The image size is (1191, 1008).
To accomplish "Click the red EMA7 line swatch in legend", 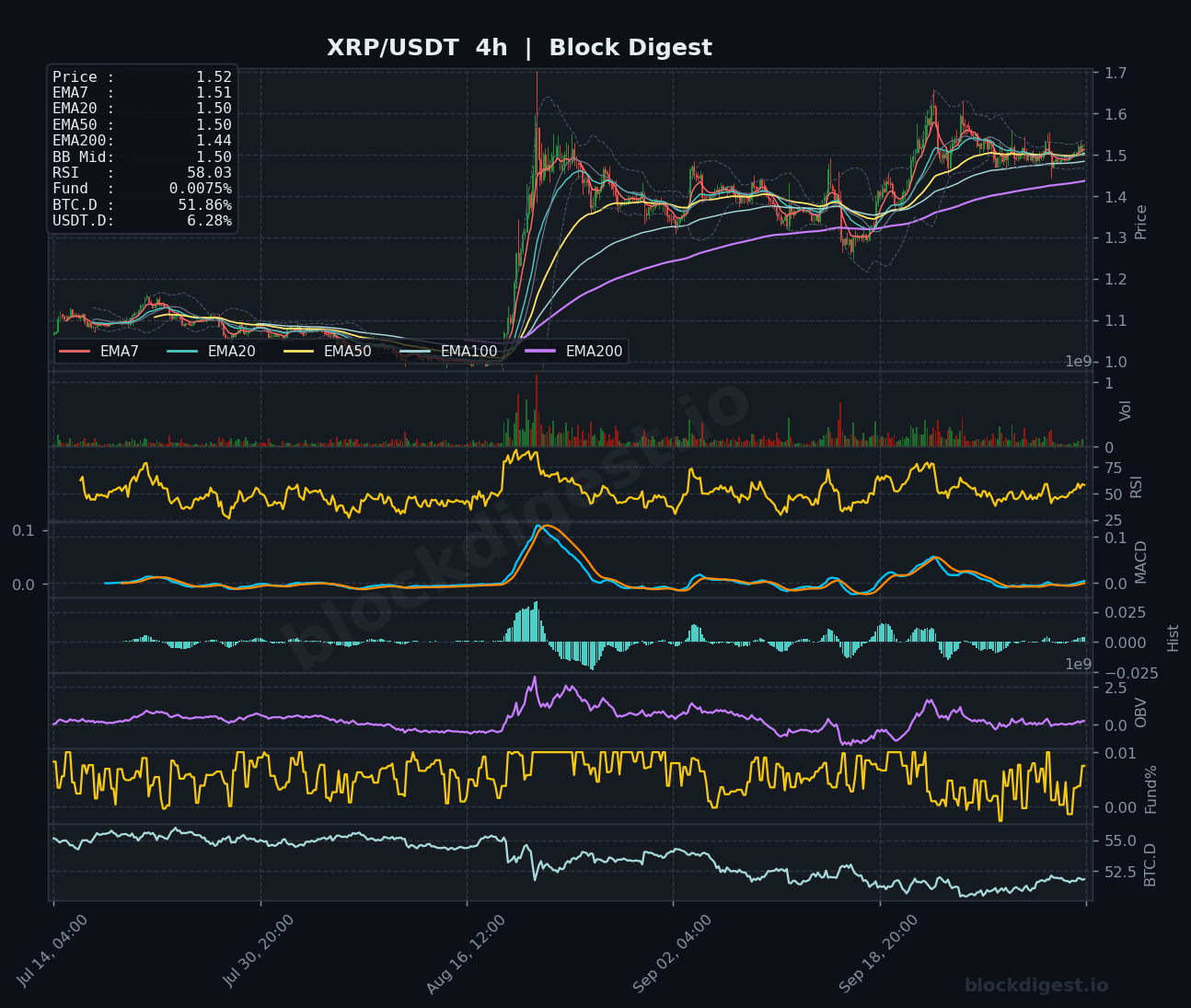I will [75, 351].
